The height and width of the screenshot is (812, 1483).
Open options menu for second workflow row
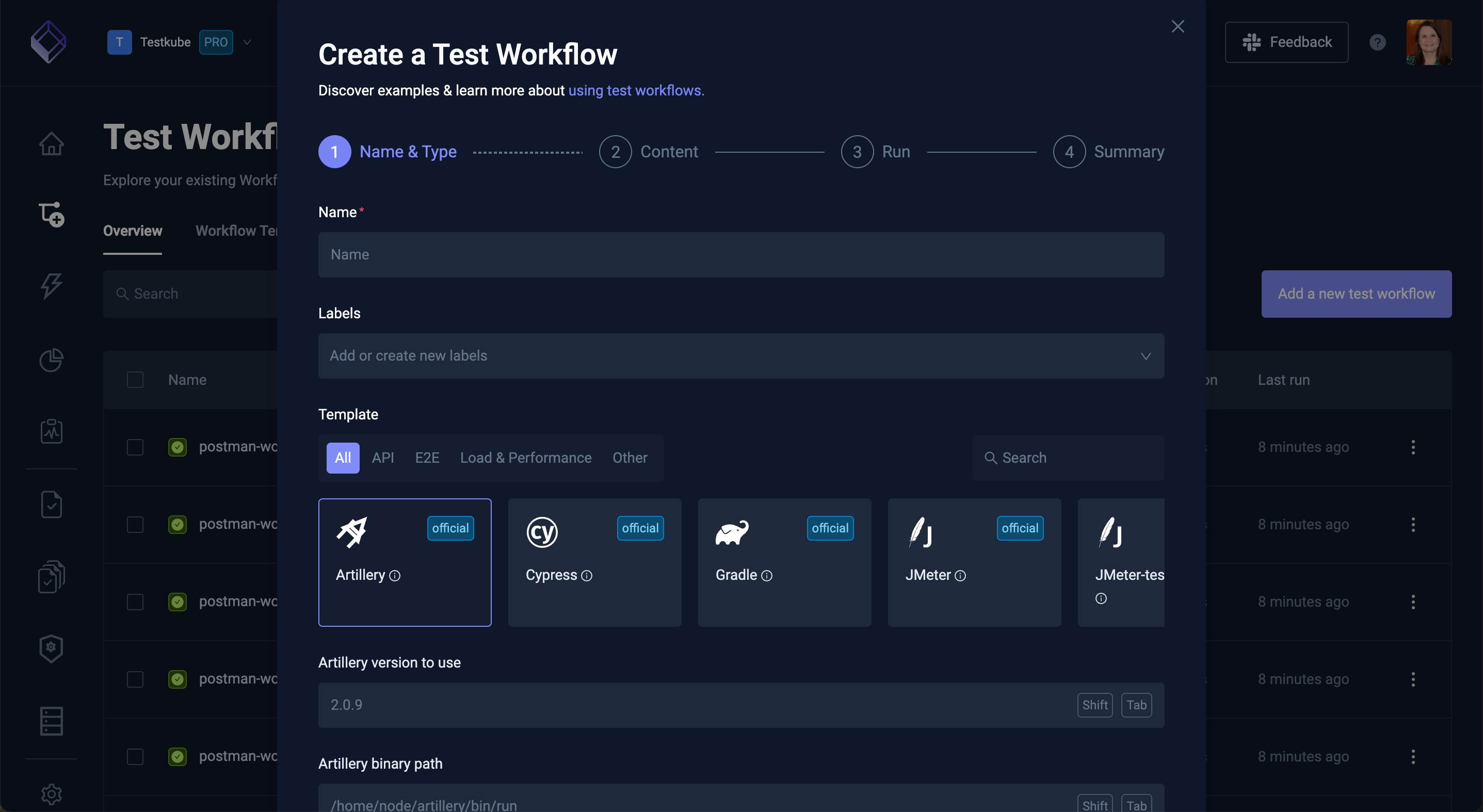pos(1413,524)
